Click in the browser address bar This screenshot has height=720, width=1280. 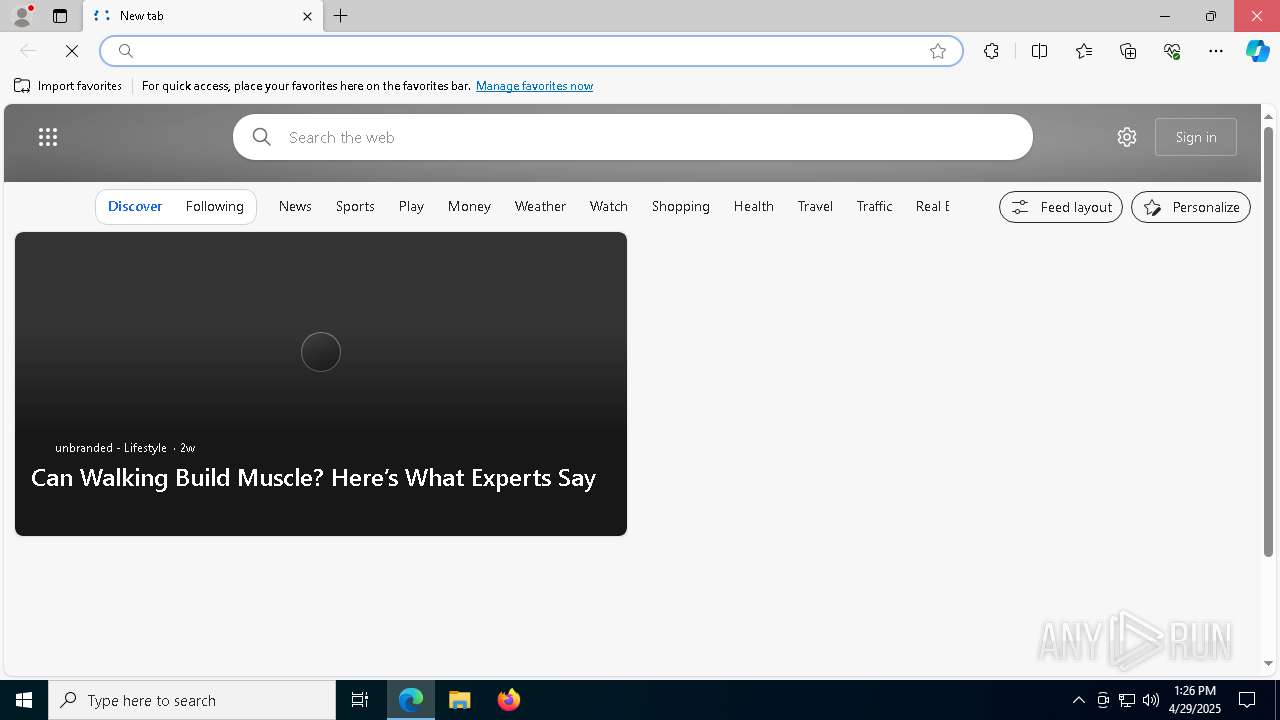pyautogui.click(x=531, y=51)
